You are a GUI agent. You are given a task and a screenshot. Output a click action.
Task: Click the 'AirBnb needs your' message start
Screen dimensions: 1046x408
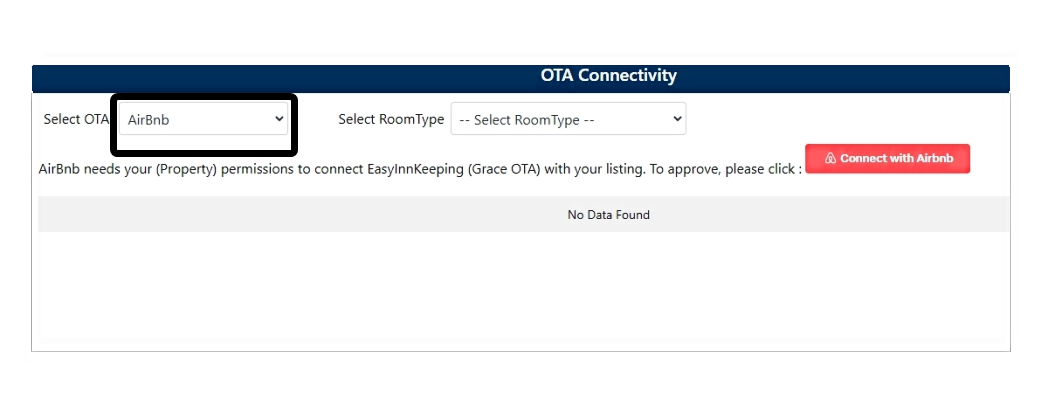[x=95, y=169]
